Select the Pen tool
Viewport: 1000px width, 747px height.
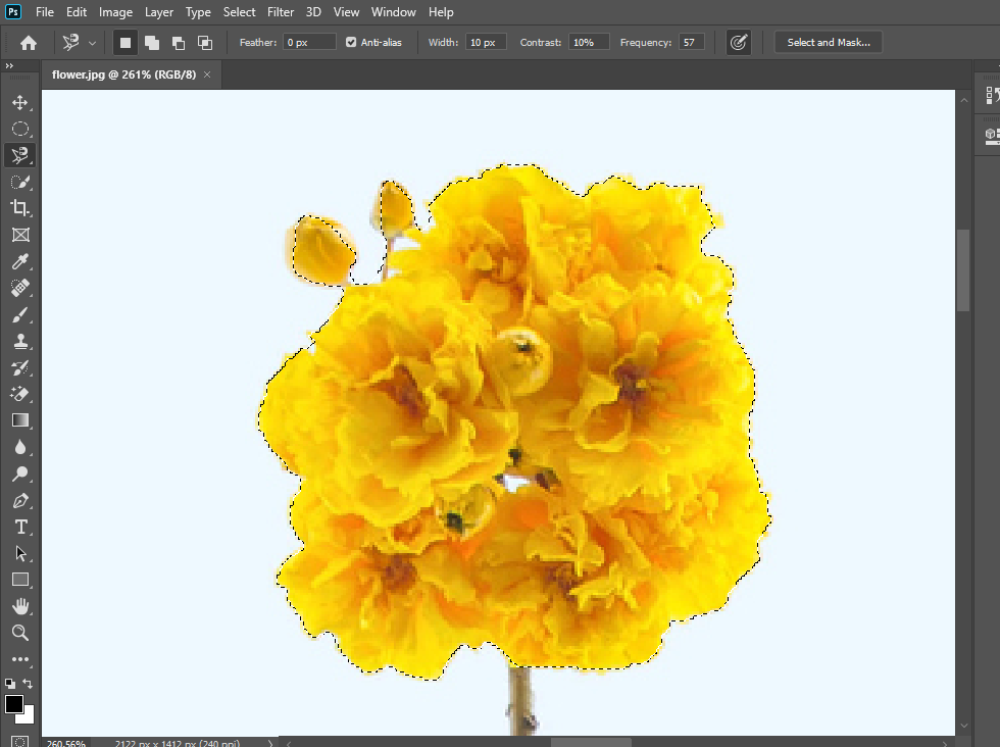click(20, 500)
